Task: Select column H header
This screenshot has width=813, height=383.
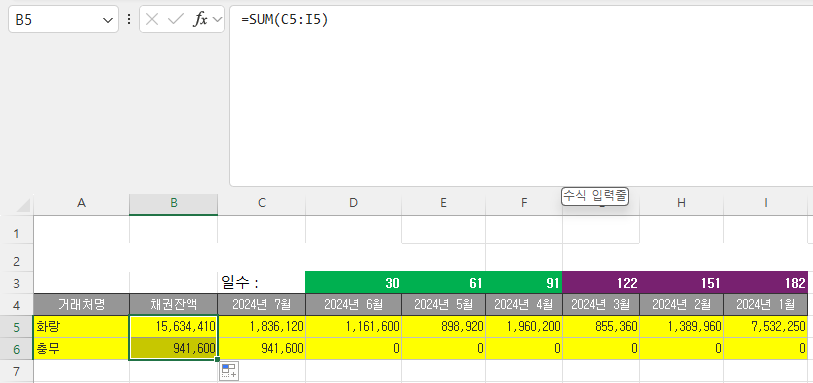Action: [681, 204]
